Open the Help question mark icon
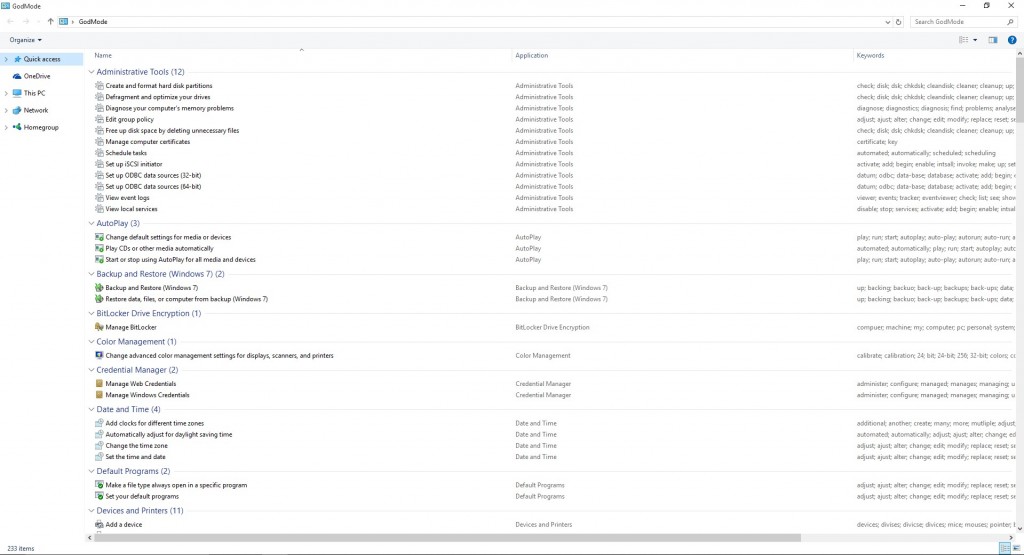Viewport: 1024px width, 555px height. [1012, 40]
